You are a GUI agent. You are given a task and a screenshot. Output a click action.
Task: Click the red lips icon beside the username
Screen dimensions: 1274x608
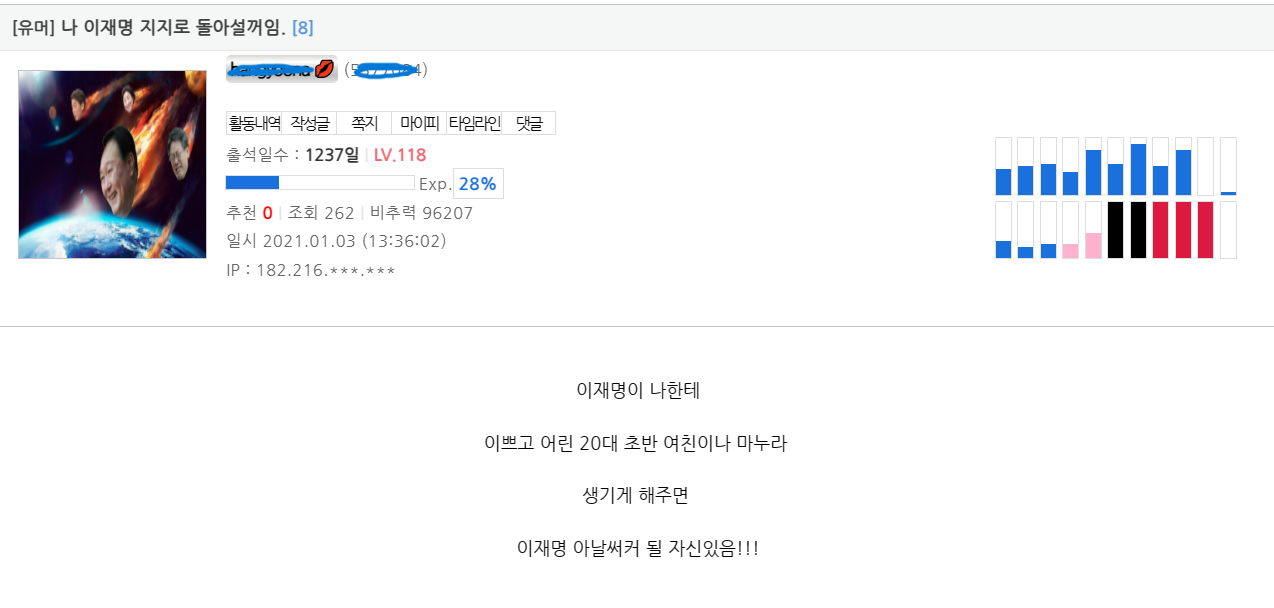click(324, 69)
